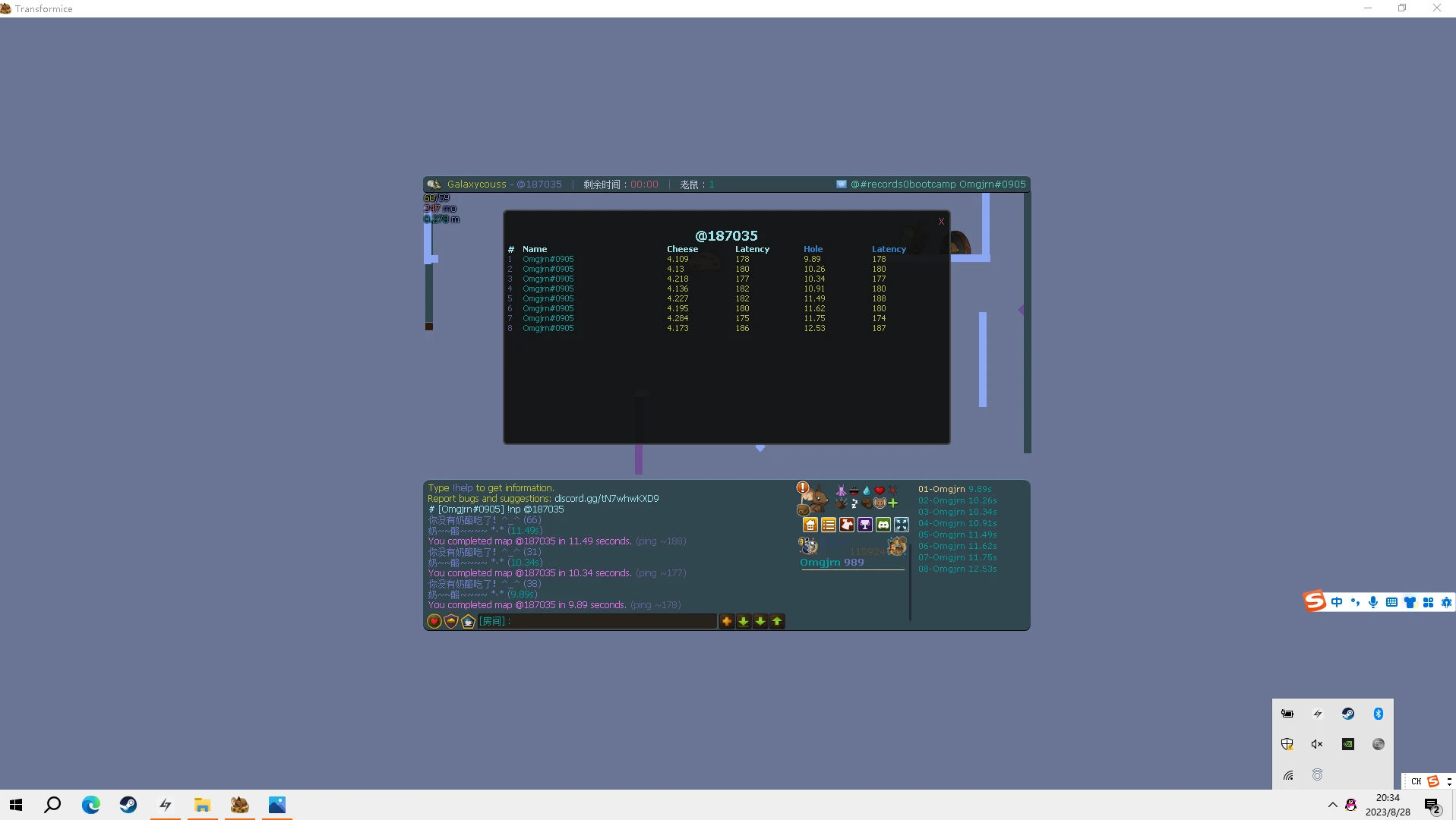Open the discord.gg/tN7whwKXD9 link
Screen dimensions: 1456x820
tap(607, 499)
